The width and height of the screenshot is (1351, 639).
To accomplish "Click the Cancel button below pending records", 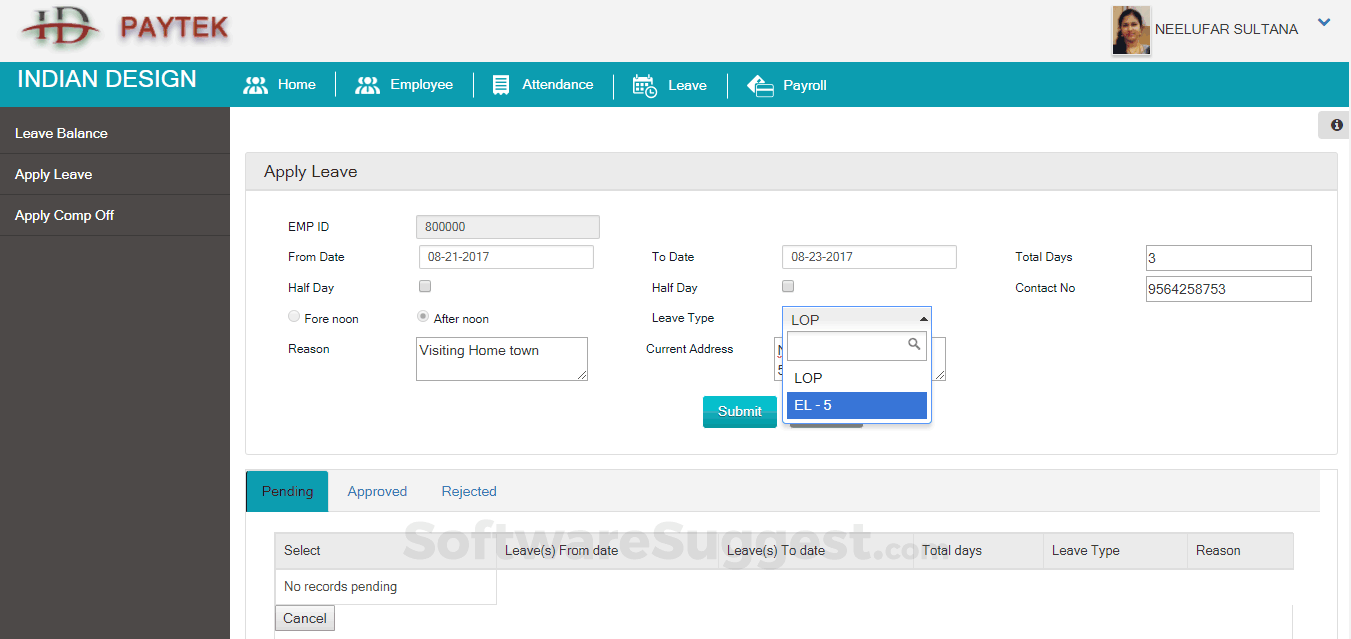I will point(304,618).
